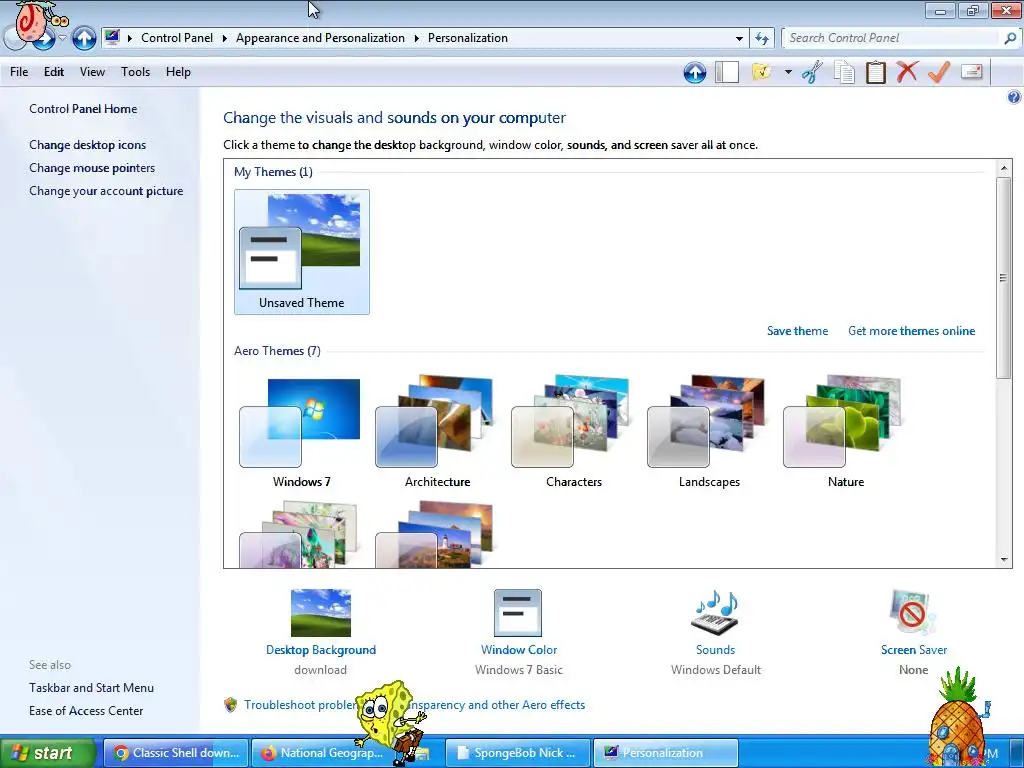Click the blue Help question icon
The height and width of the screenshot is (768, 1024).
[1014, 97]
